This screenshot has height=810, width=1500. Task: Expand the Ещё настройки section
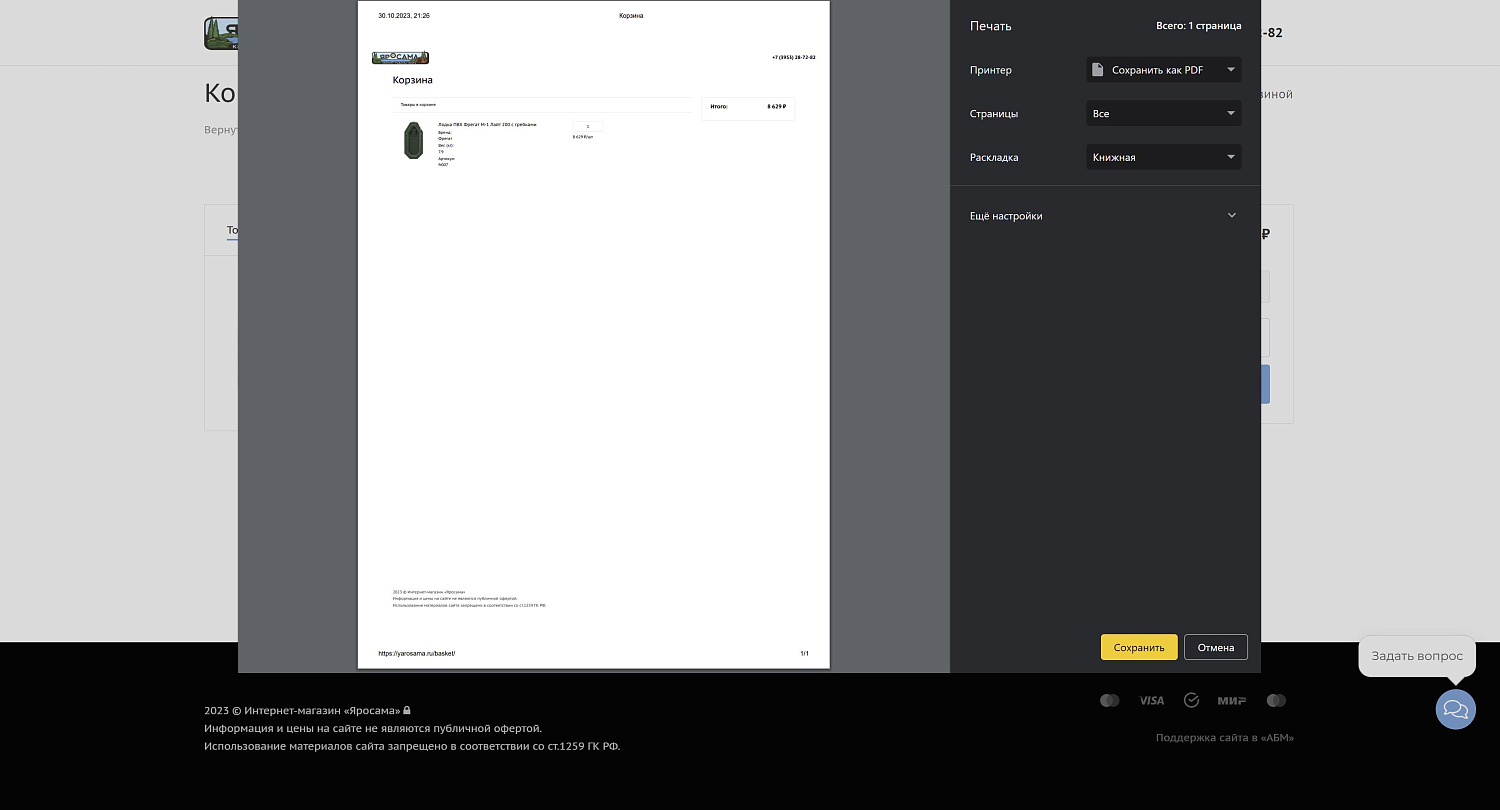pos(1104,216)
